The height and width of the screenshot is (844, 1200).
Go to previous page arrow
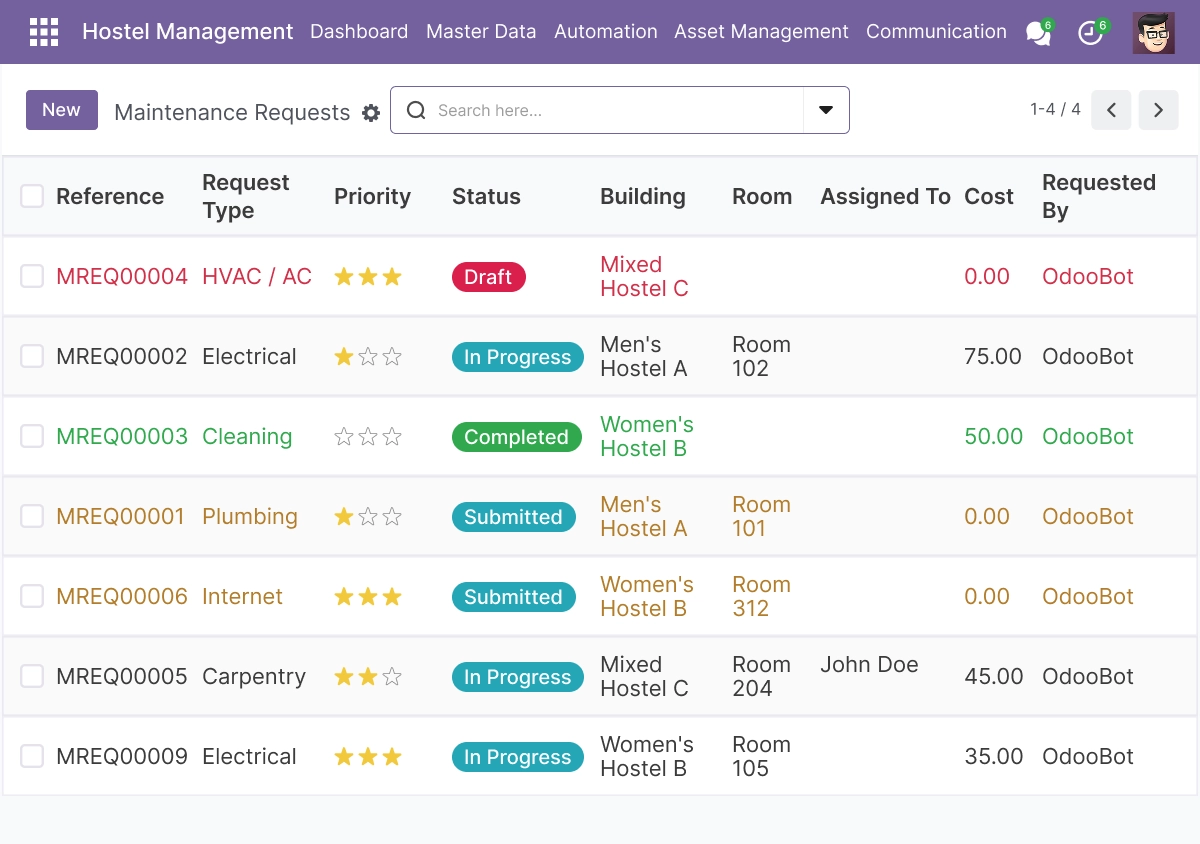(1111, 110)
